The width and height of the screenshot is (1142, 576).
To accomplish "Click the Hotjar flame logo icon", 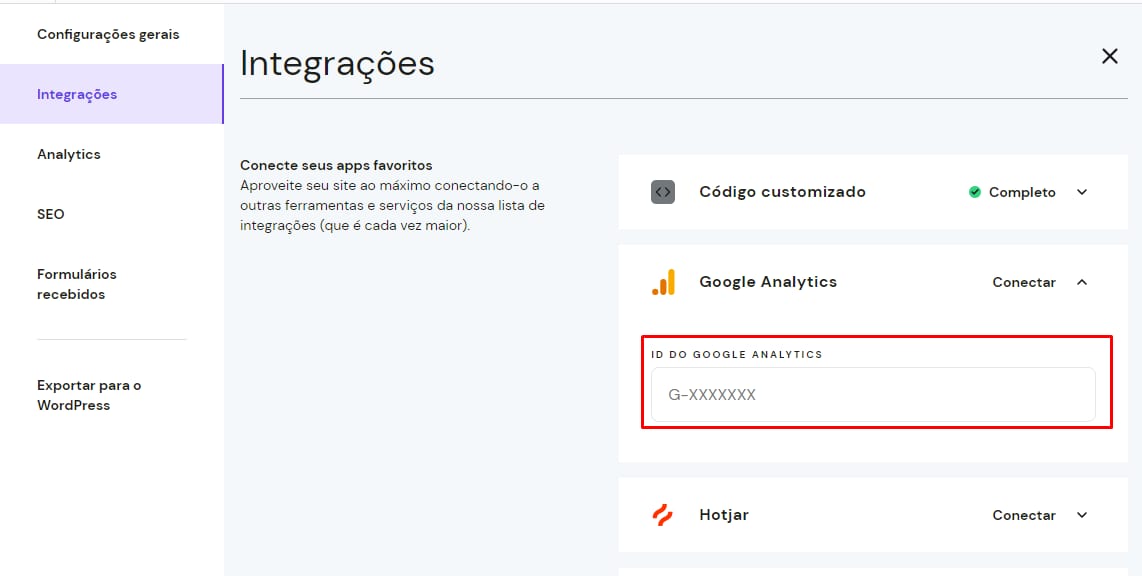I will pyautogui.click(x=663, y=515).
